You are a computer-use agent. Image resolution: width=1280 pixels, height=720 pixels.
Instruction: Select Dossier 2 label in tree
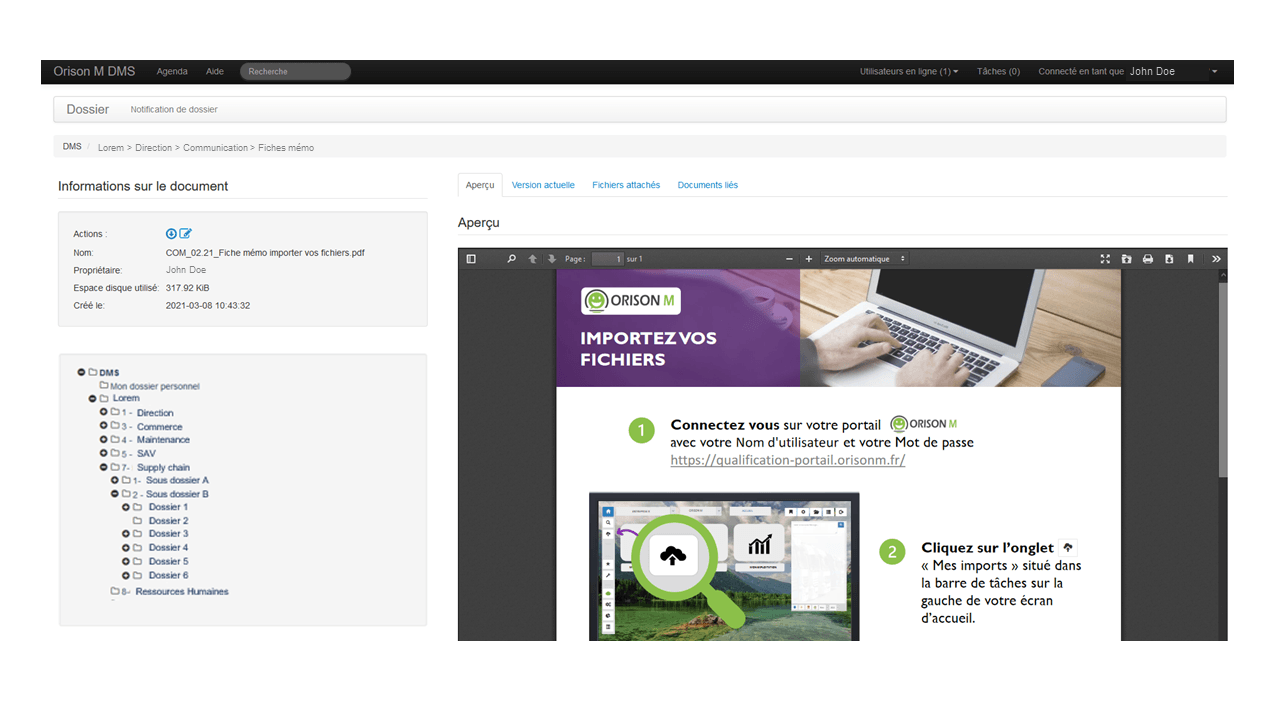click(169, 521)
